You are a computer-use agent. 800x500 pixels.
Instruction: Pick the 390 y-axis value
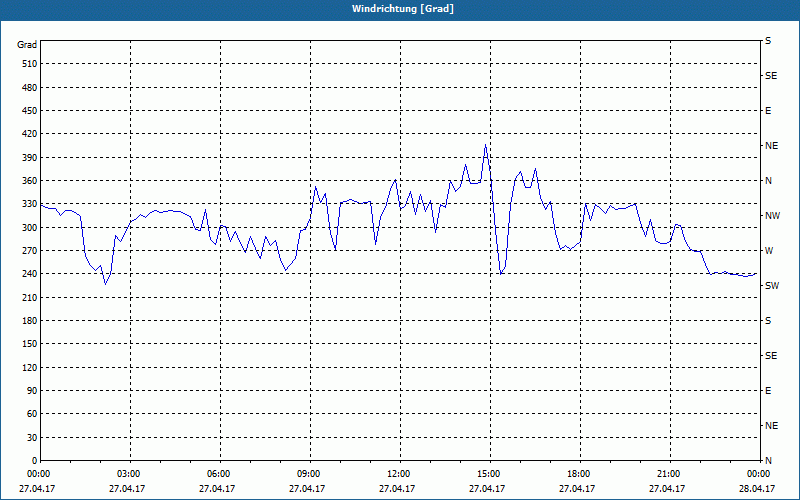click(30, 157)
